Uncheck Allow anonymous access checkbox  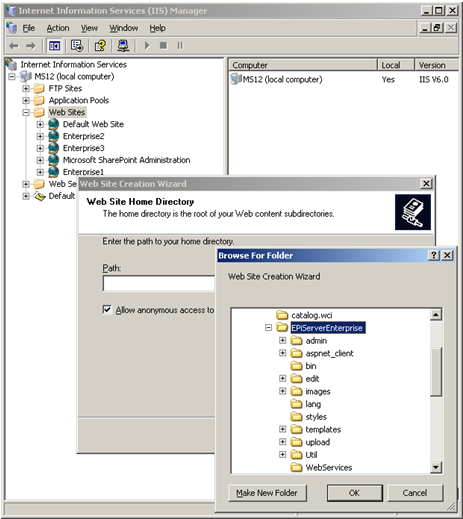coord(107,309)
